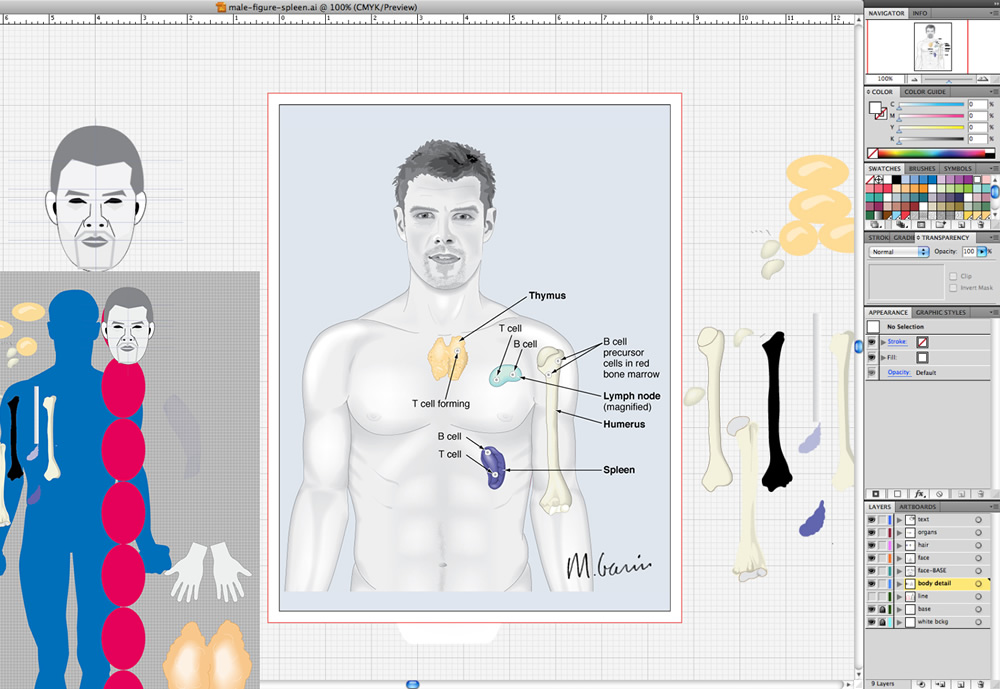The image size is (1000, 689).
Task: Click the K value input field
Action: 977,139
